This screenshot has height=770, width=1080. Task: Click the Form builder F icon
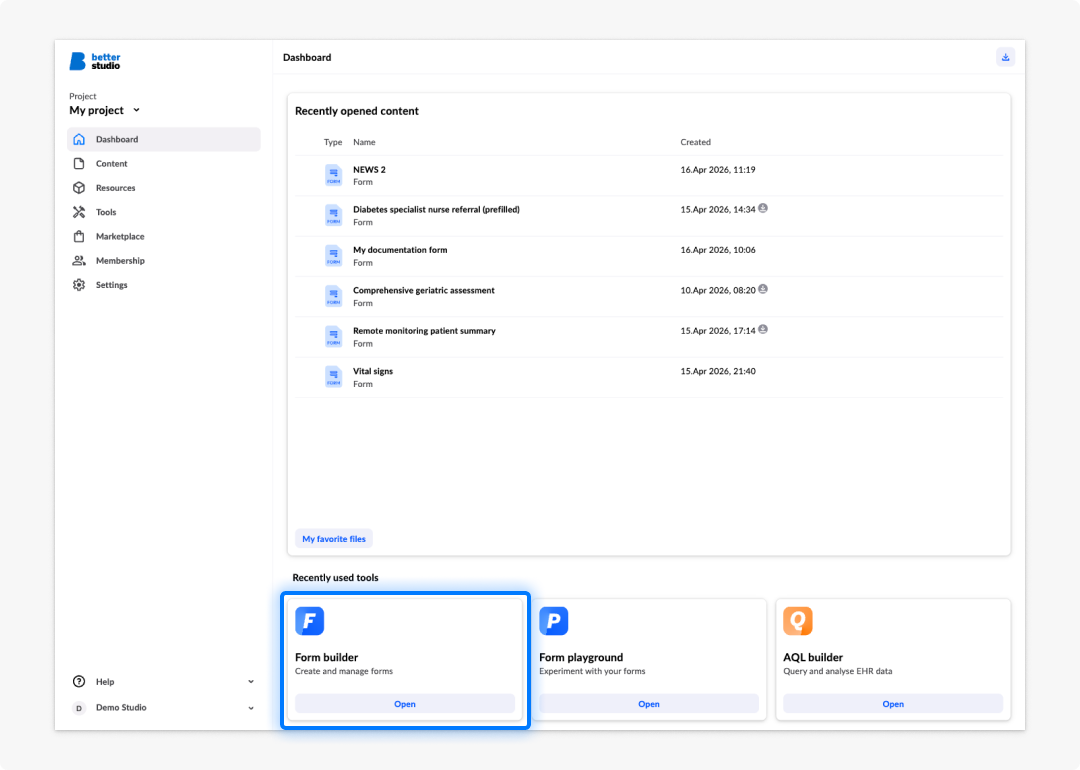309,621
